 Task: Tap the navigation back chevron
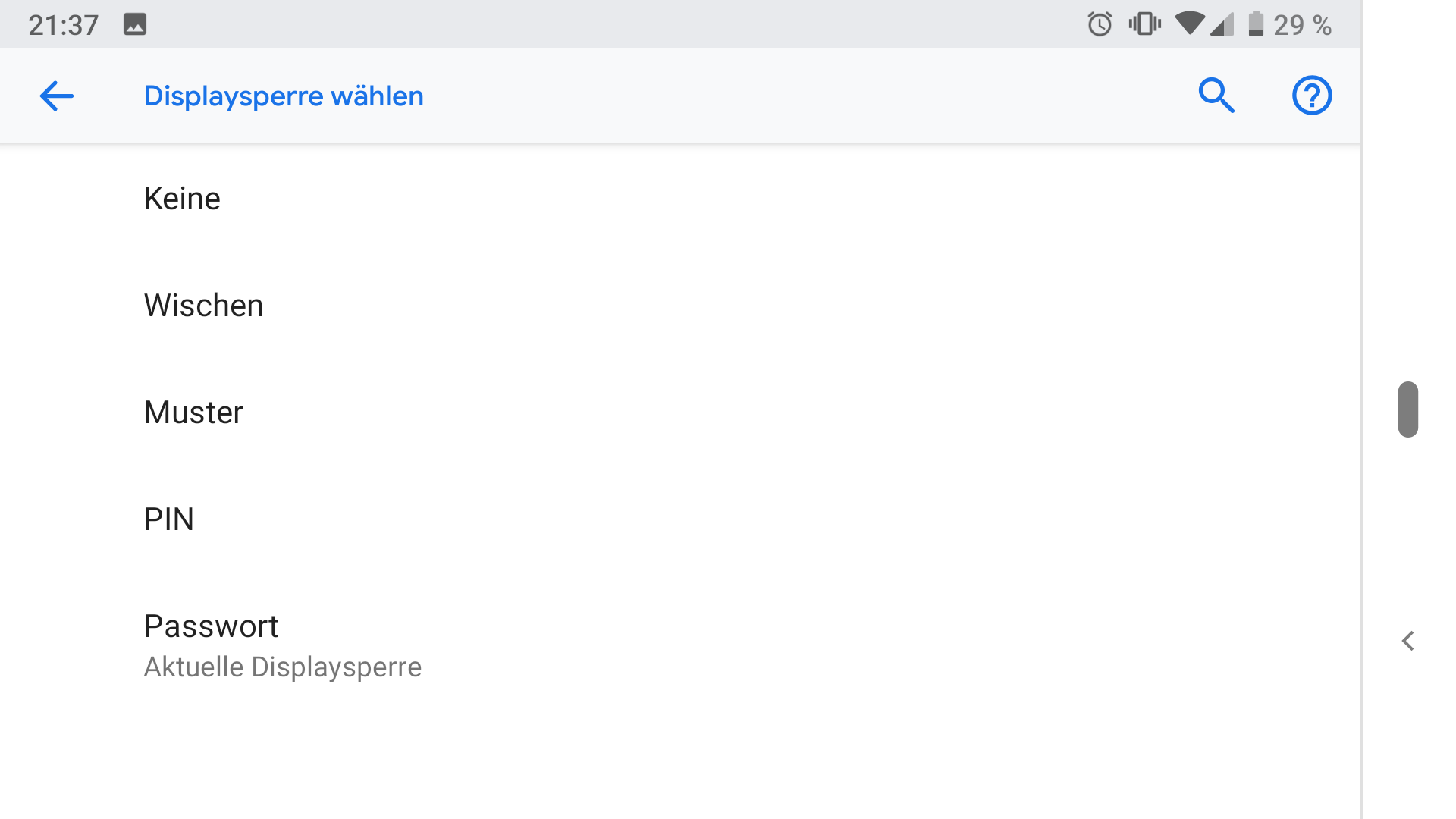pos(1408,641)
